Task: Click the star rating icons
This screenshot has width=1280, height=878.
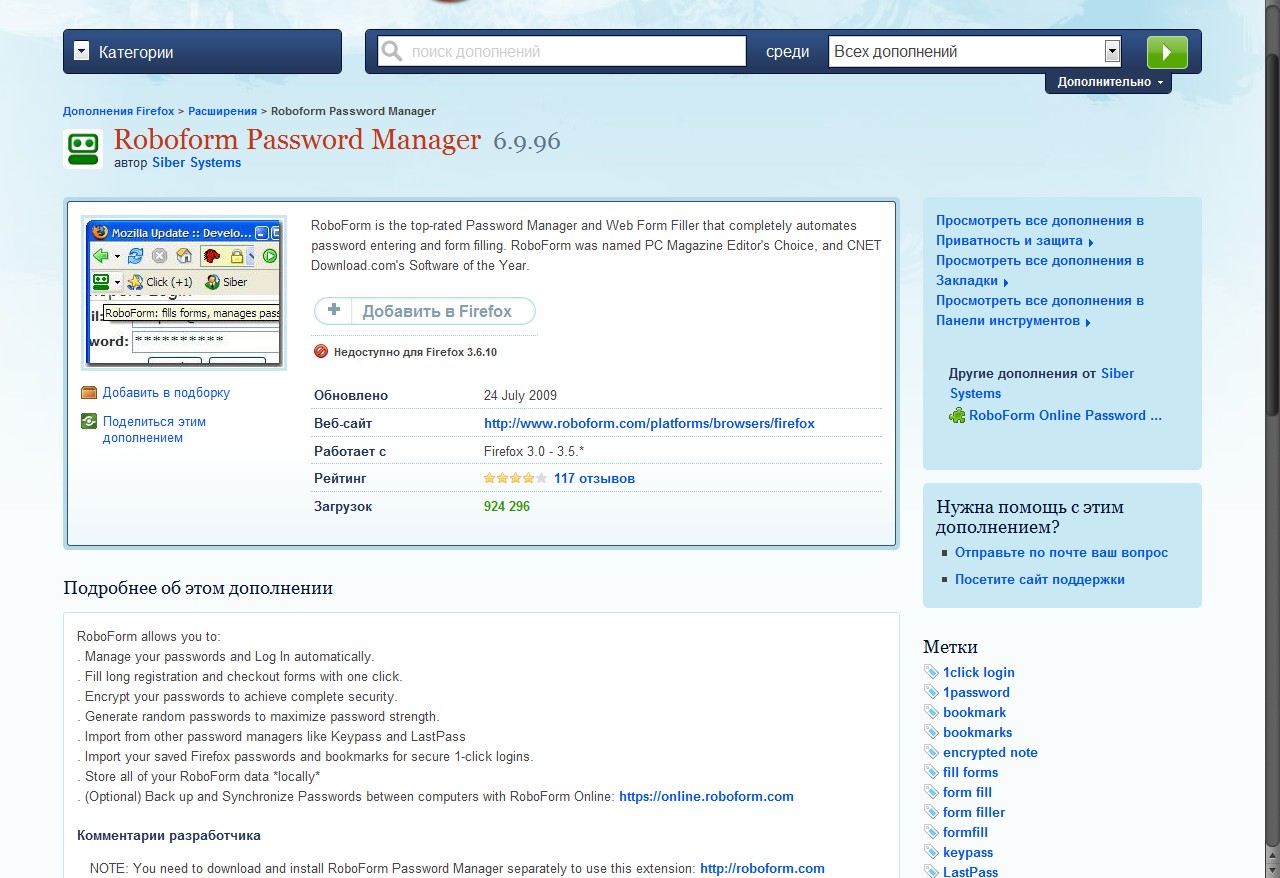Action: 515,479
